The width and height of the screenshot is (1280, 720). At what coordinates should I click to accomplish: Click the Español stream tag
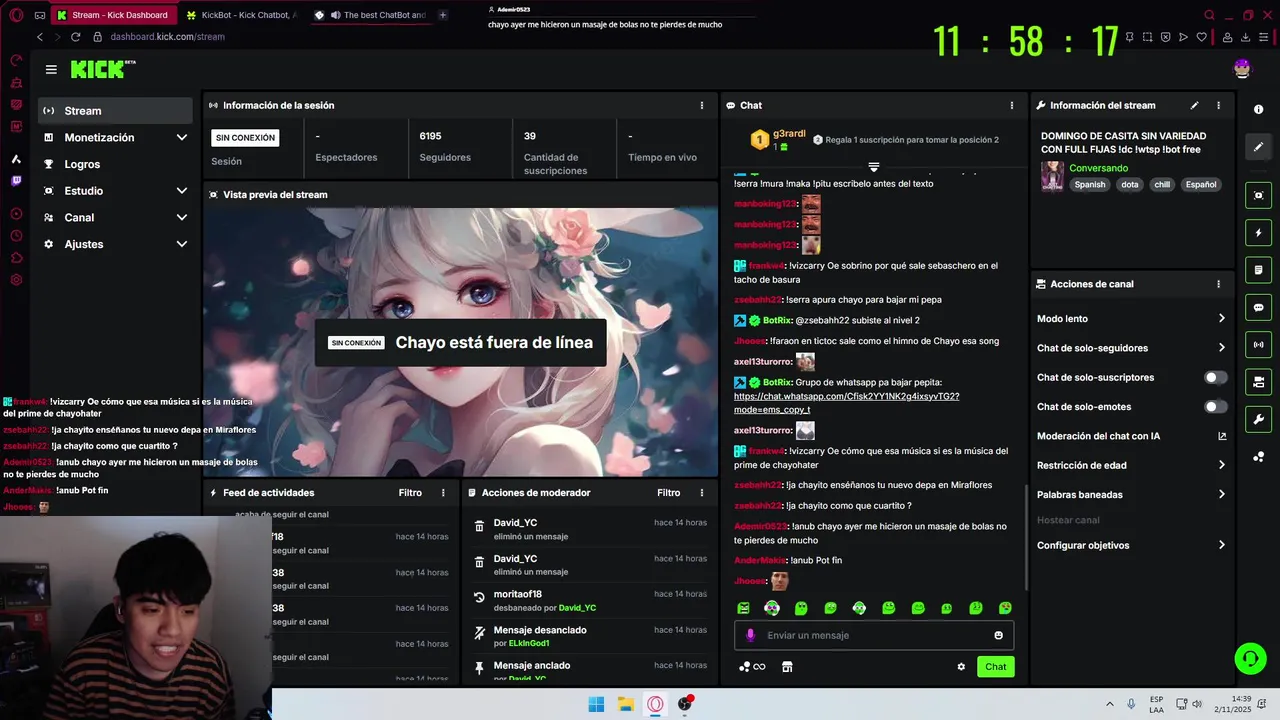click(1201, 185)
